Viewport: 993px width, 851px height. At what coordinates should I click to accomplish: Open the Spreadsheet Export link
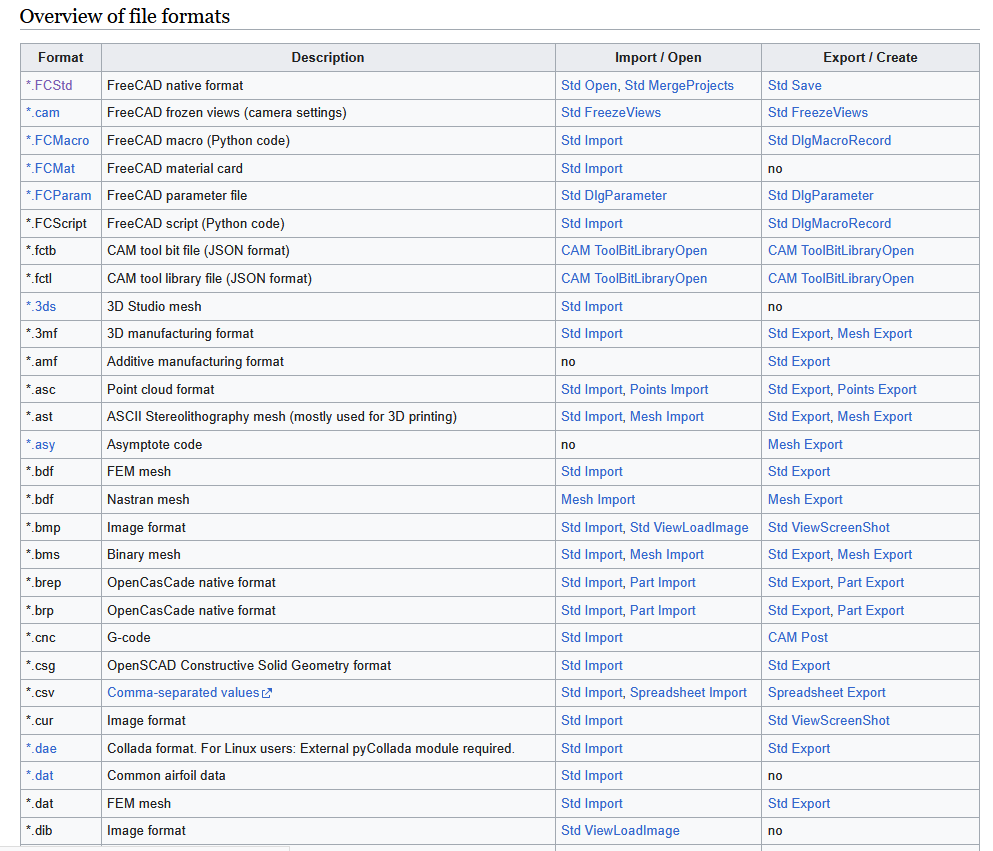click(x=827, y=693)
